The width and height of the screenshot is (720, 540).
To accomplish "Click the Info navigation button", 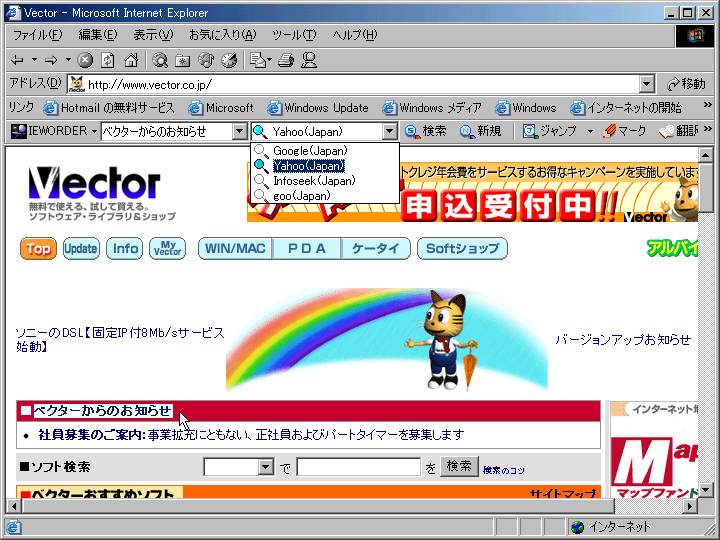I will 124,249.
